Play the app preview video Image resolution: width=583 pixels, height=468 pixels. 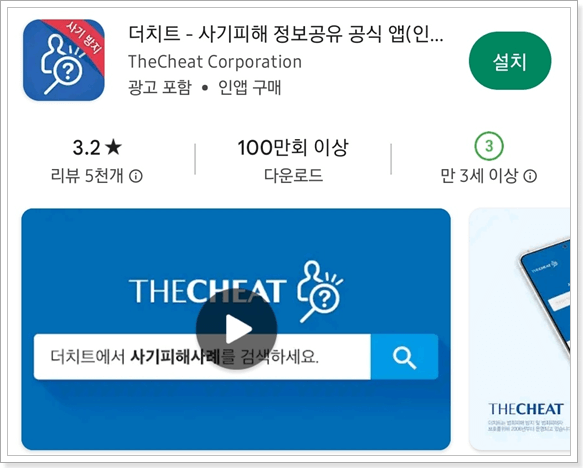pyautogui.click(x=236, y=329)
